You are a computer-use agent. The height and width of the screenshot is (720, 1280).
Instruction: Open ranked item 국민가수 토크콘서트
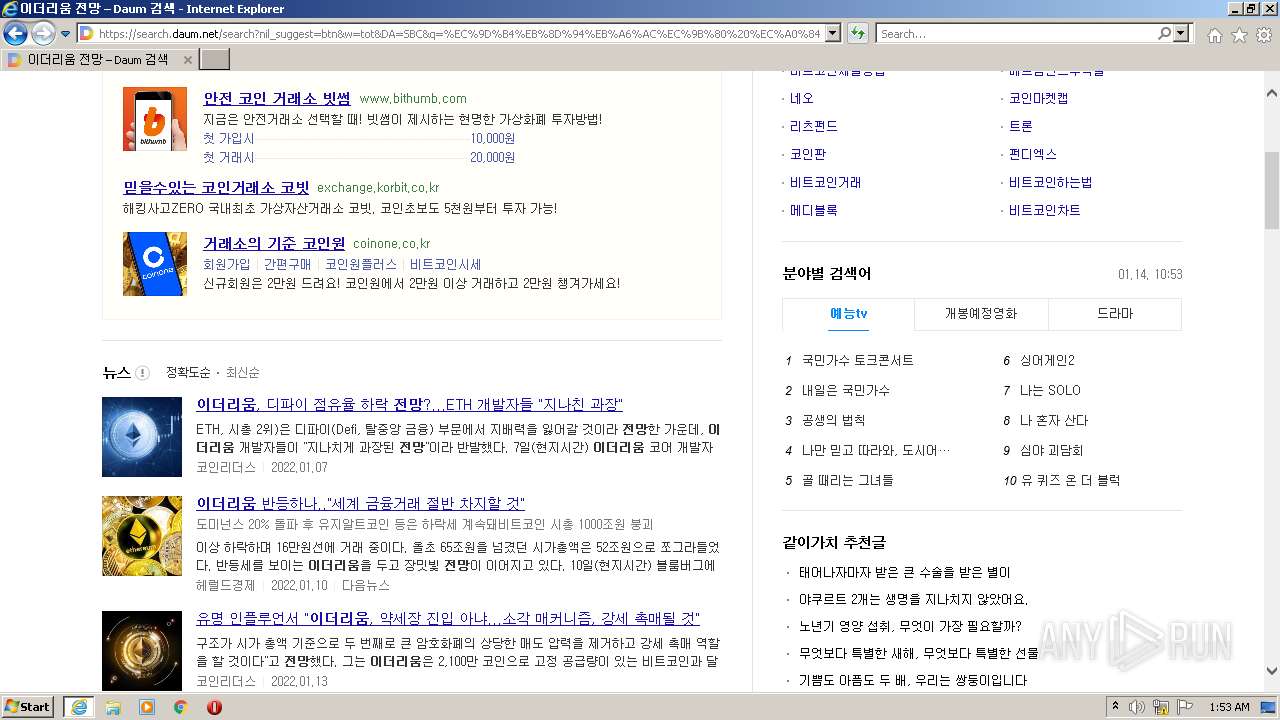[x=858, y=360]
